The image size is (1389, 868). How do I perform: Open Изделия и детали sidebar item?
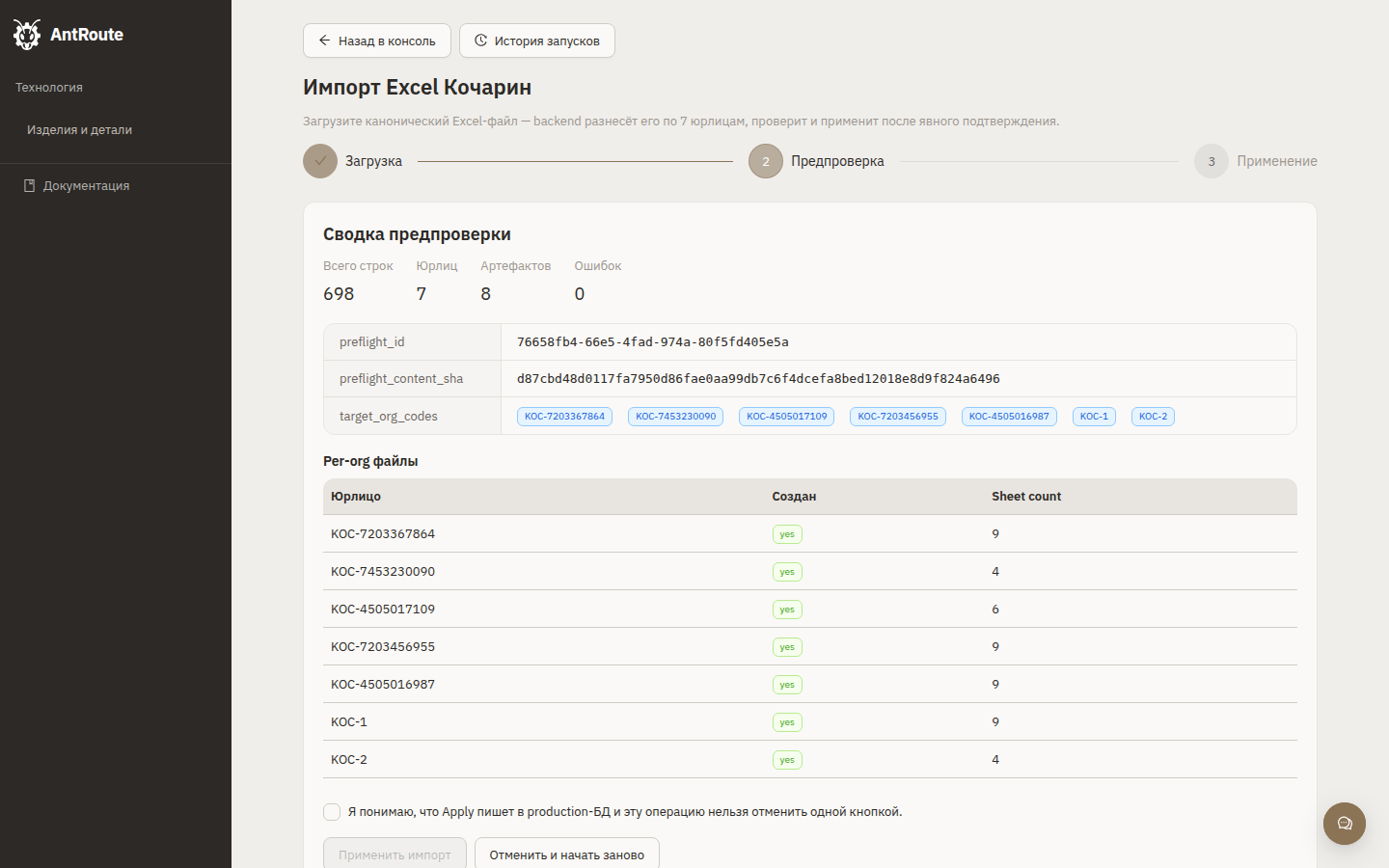click(x=79, y=129)
